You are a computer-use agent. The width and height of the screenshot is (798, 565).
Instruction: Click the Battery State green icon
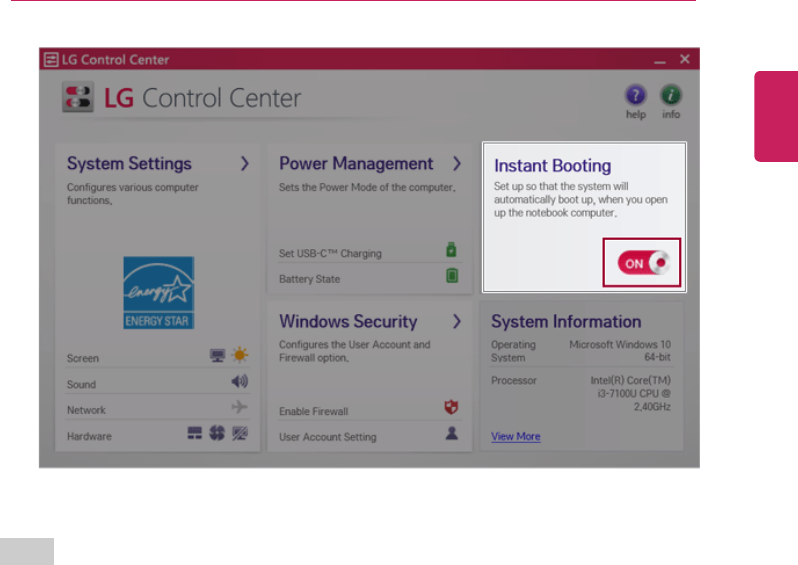(452, 276)
